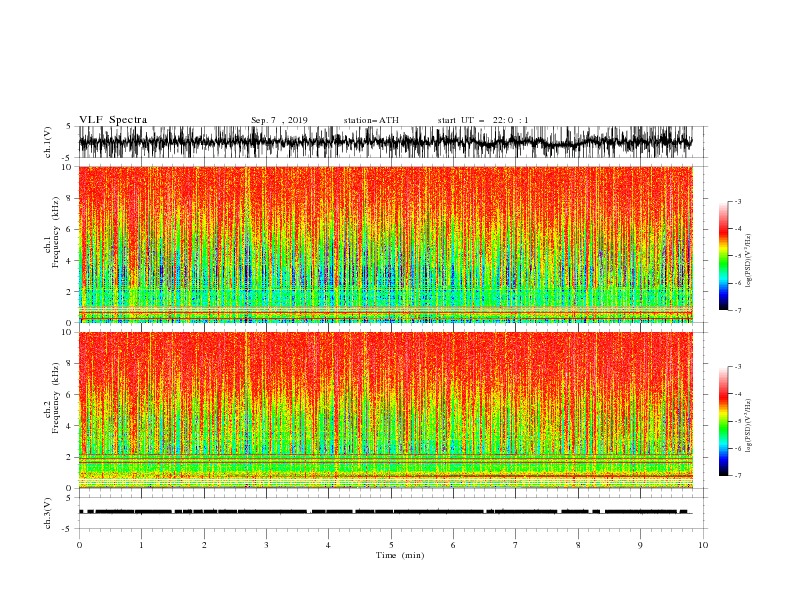Click the "5" tick on Time axis
The height and width of the screenshot is (612, 792).
click(391, 545)
